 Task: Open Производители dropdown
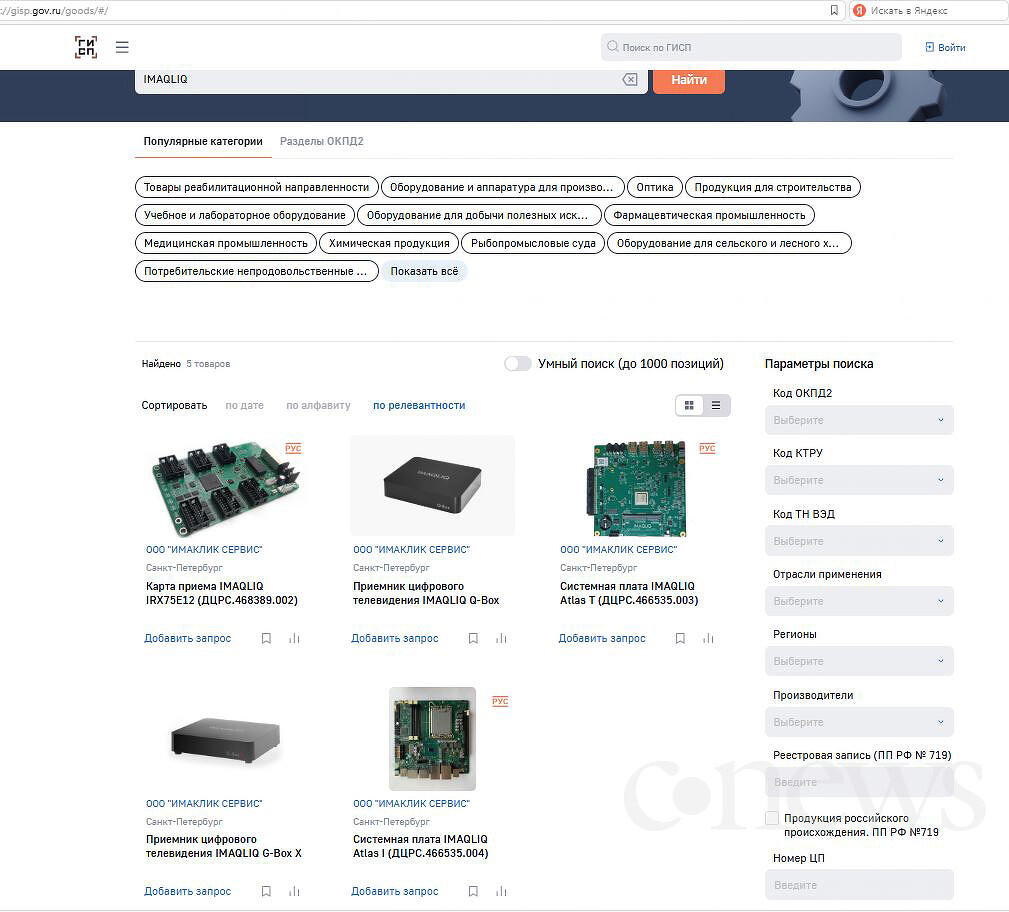tap(859, 722)
